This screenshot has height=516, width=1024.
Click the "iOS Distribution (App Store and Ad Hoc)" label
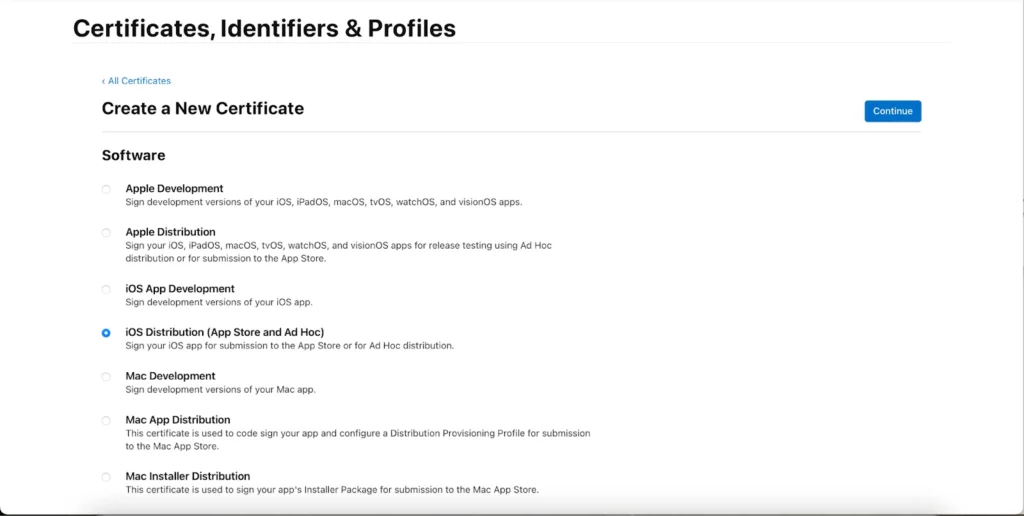(224, 332)
